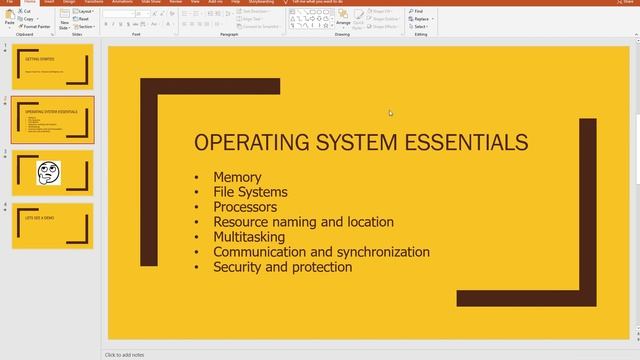Click the Multitasking bullet text

point(249,237)
